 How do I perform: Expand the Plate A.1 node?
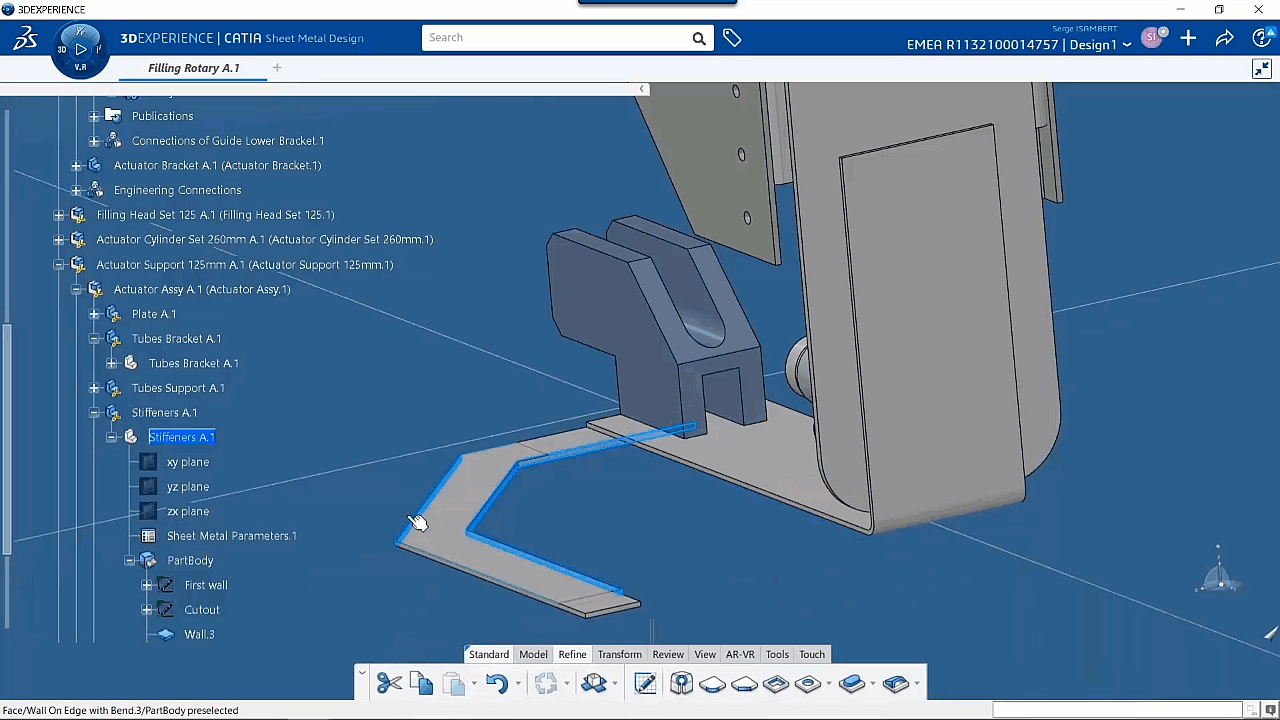pyautogui.click(x=94, y=314)
